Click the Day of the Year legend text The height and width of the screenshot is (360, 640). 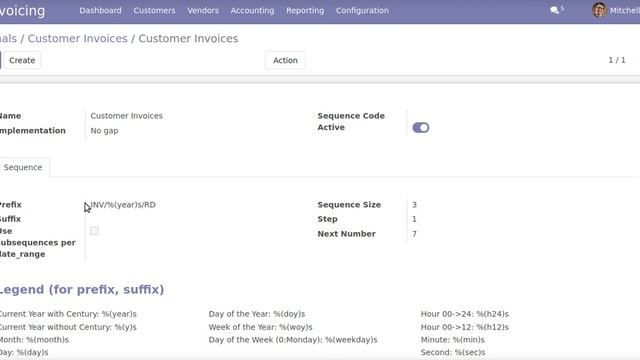257,314
